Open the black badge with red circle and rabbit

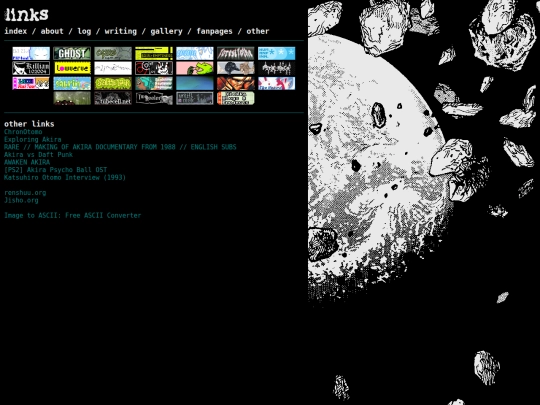[154, 68]
